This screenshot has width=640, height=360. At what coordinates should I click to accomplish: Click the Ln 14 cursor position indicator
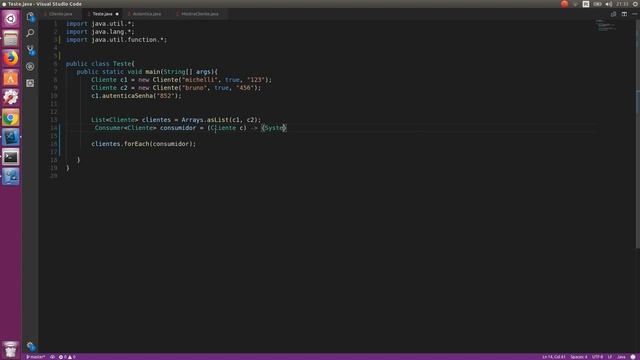coord(554,357)
